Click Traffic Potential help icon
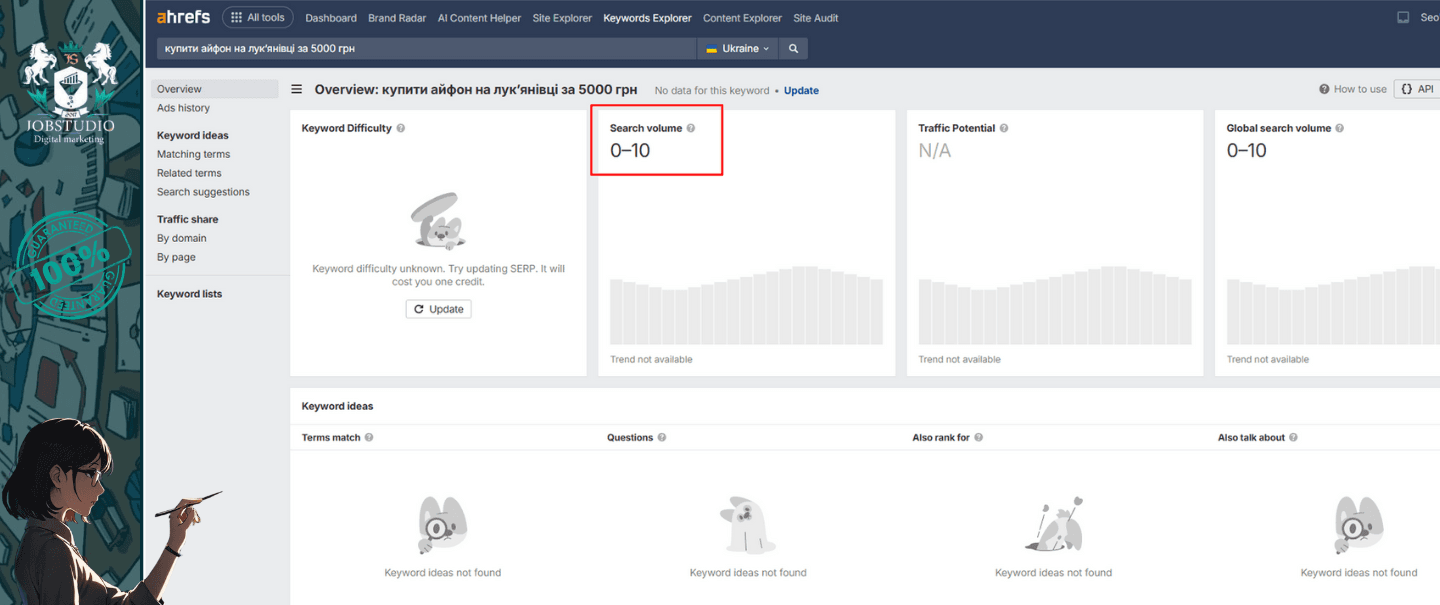The width and height of the screenshot is (1440, 605). (1004, 128)
